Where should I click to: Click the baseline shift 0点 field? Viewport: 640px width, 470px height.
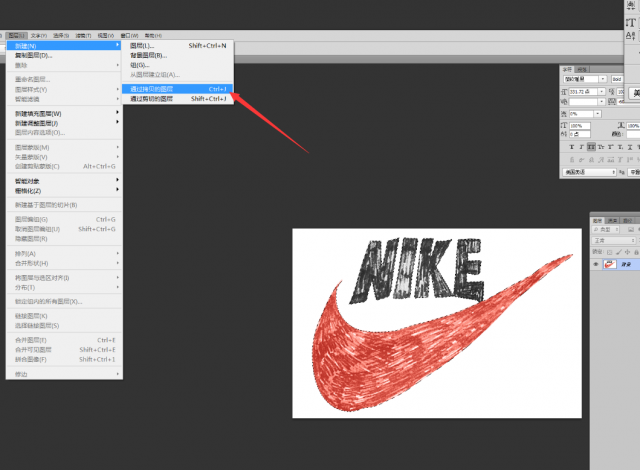[x=580, y=134]
